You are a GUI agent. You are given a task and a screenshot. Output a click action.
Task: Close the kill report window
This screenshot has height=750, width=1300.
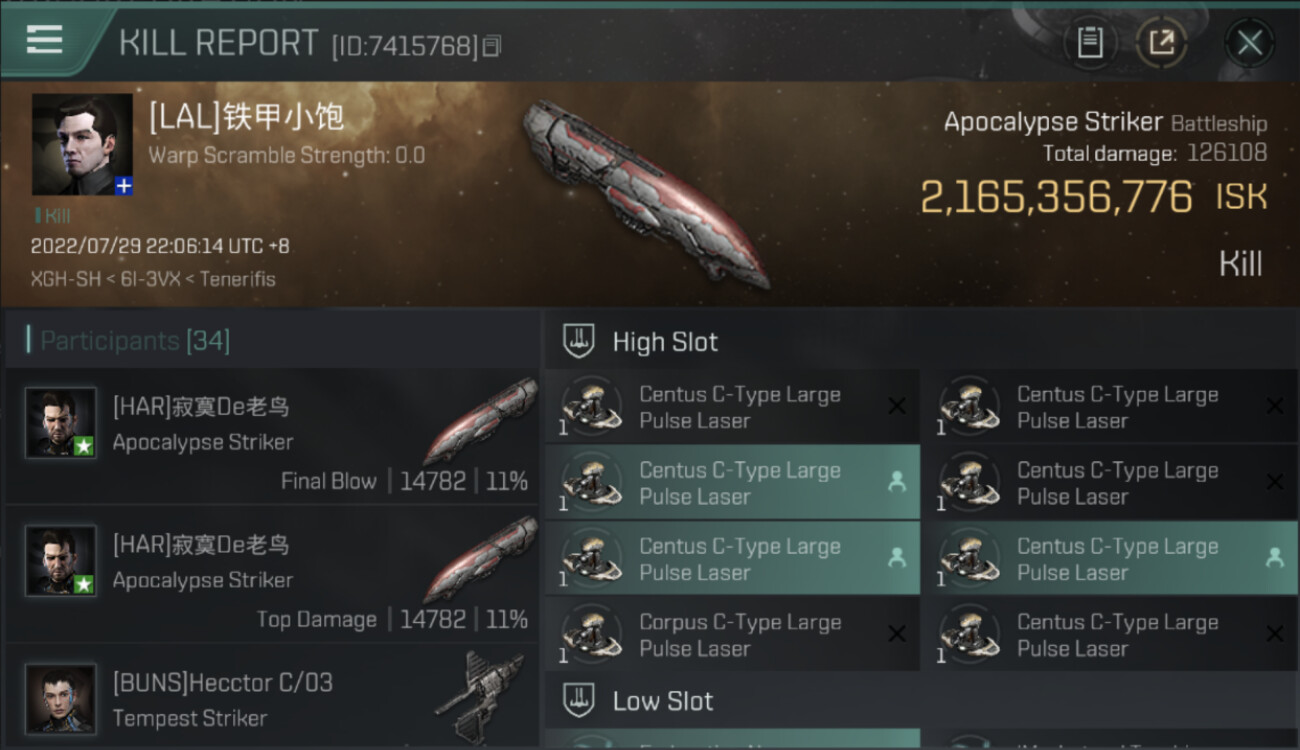coord(1249,42)
